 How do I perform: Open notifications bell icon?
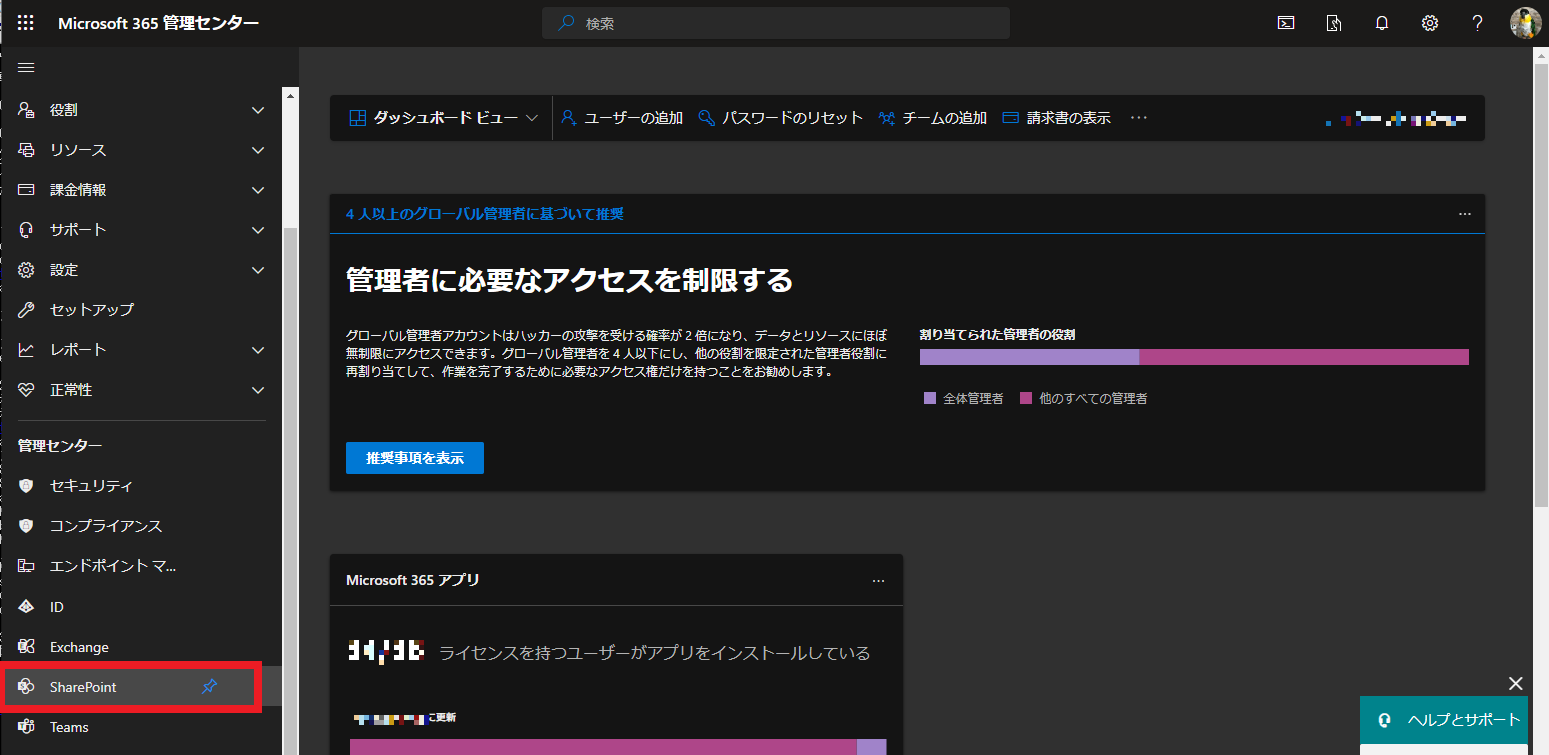pos(1382,23)
